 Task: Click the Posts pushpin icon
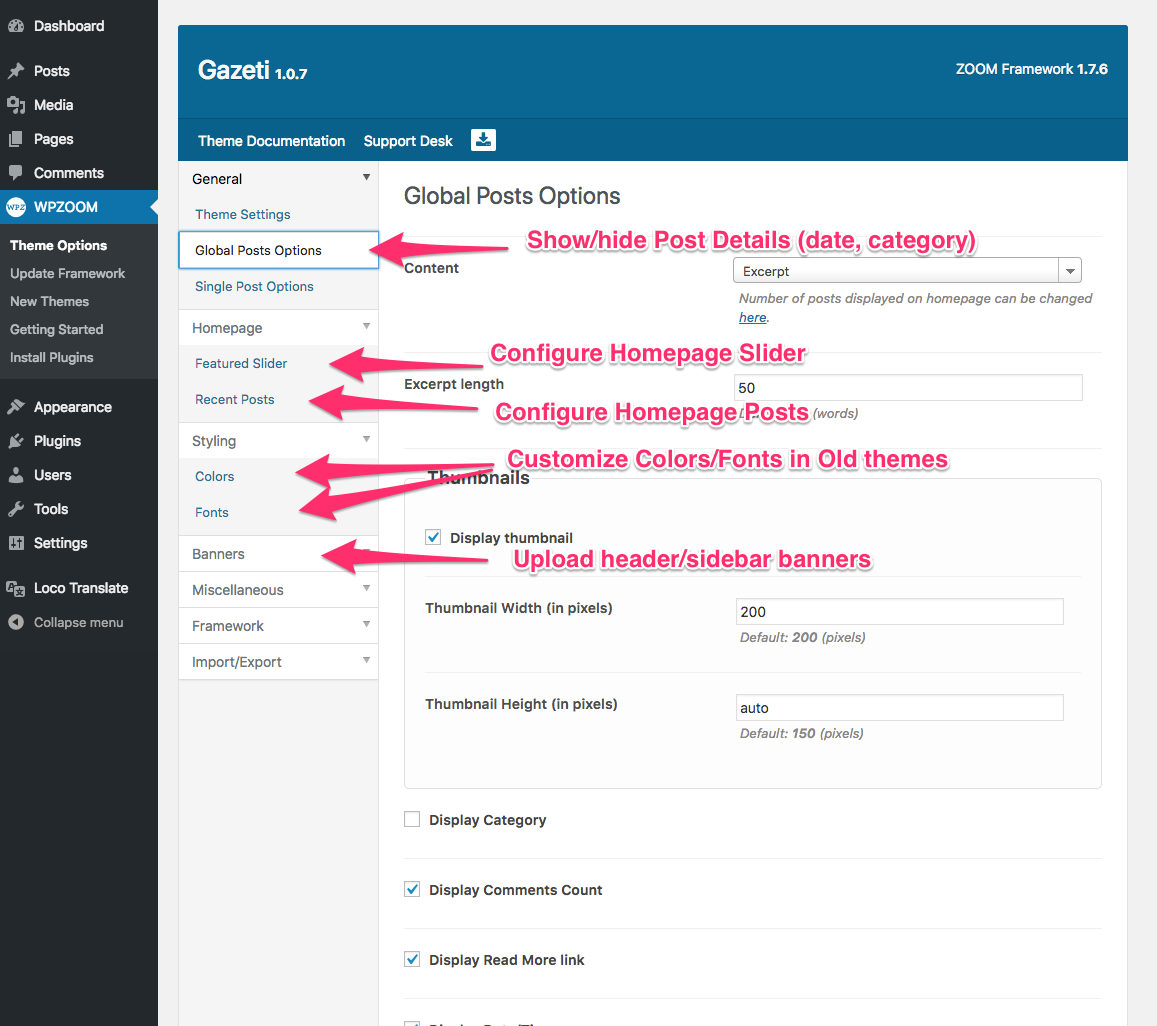[x=16, y=71]
